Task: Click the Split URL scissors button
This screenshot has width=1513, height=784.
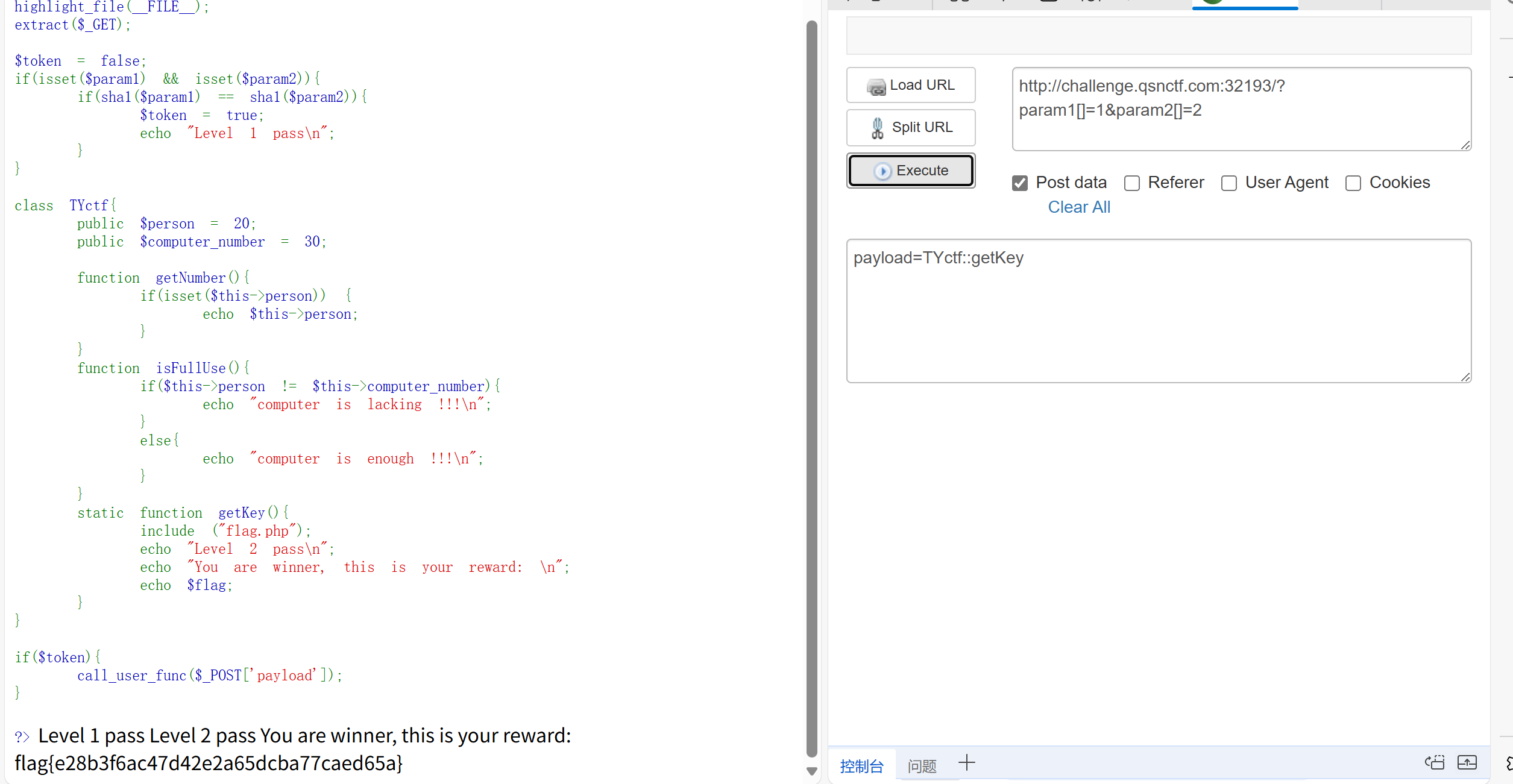Action: click(x=910, y=128)
